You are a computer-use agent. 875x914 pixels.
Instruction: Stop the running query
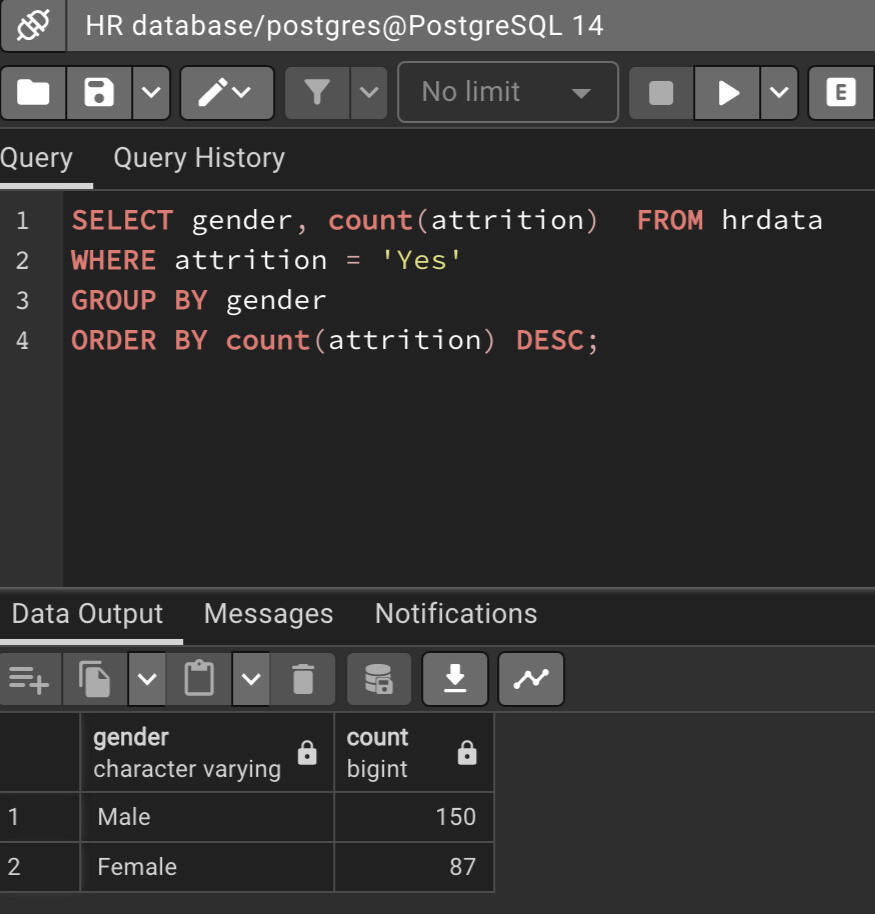[x=661, y=93]
